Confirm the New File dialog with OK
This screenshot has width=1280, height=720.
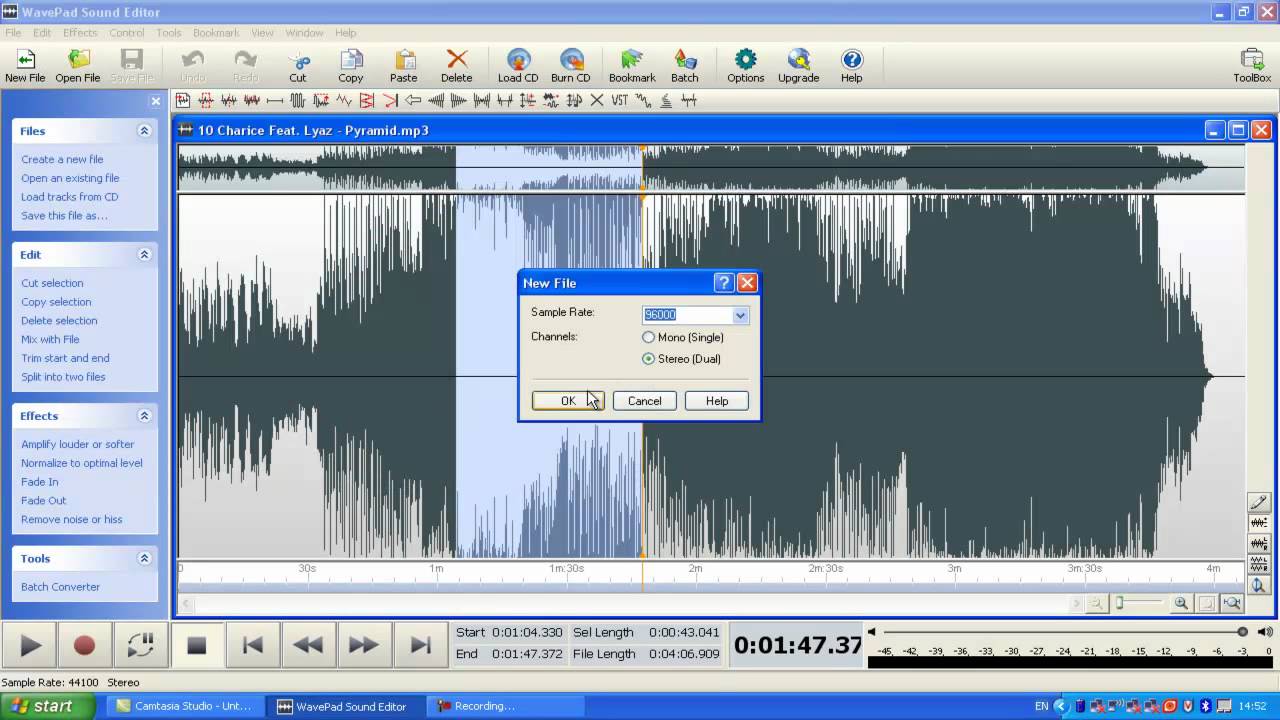[x=568, y=401]
